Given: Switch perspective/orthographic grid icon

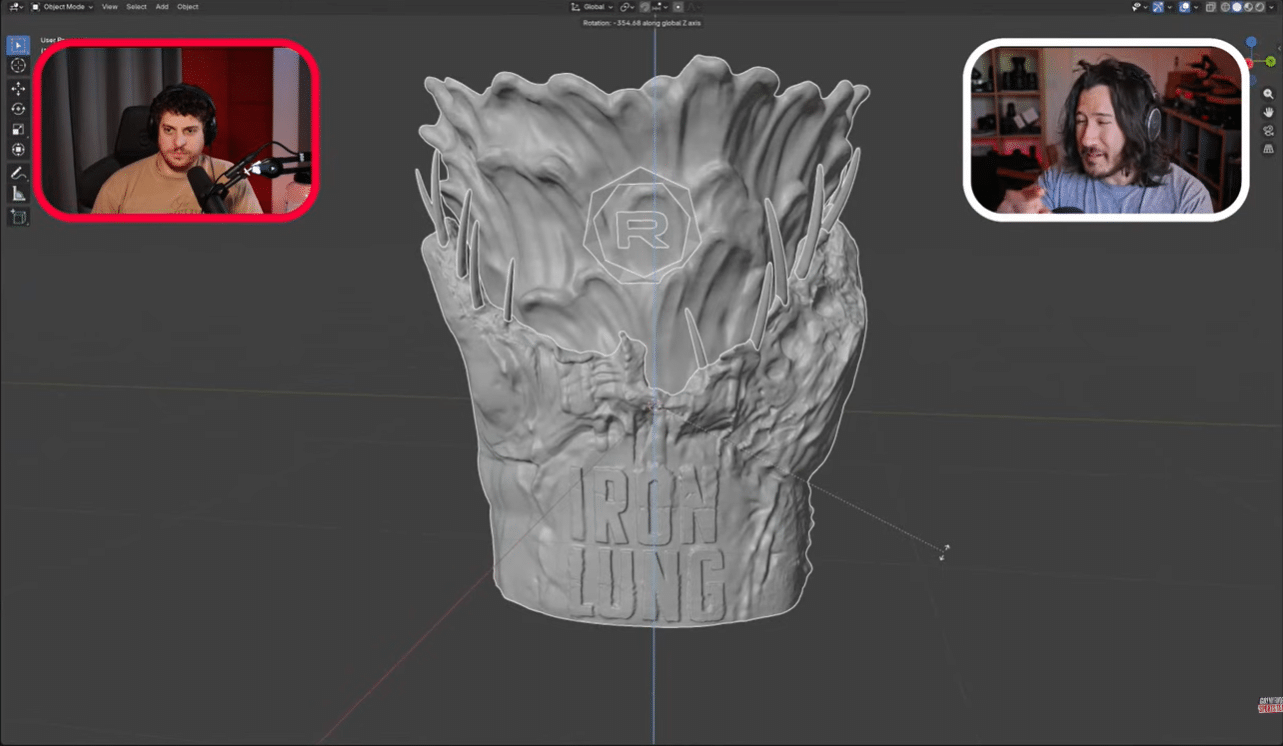Looking at the screenshot, I should [1268, 148].
